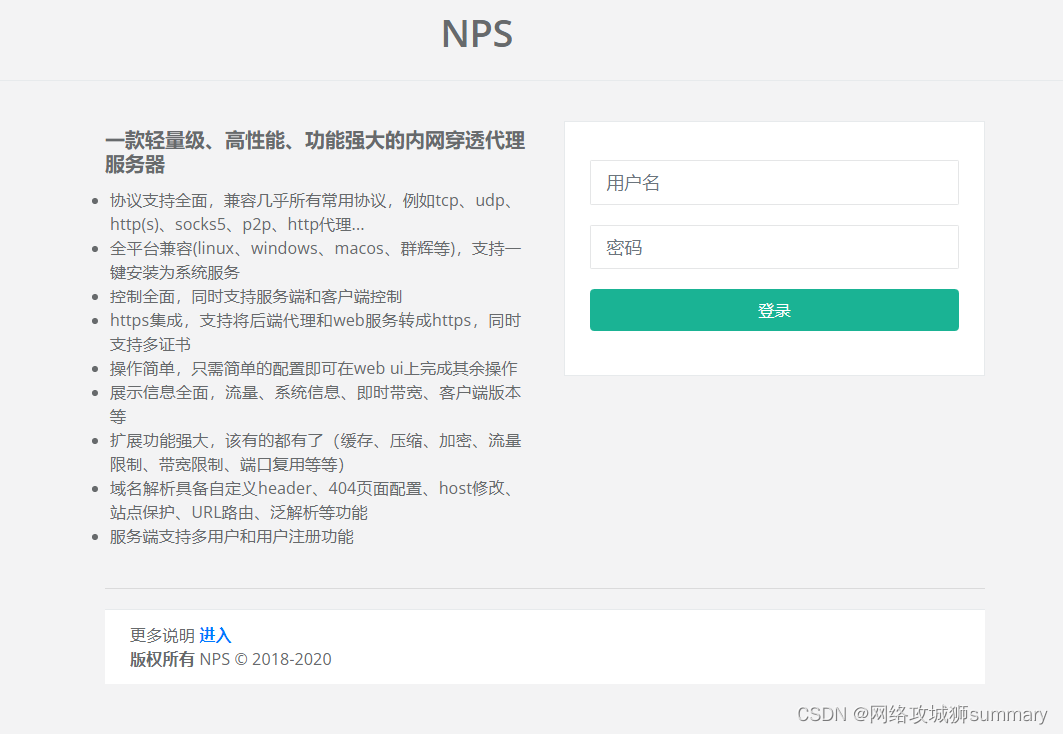Select the heading 一款轻量级、高性能 text
Viewport: 1063px width, 734px height.
pyautogui.click(x=315, y=152)
